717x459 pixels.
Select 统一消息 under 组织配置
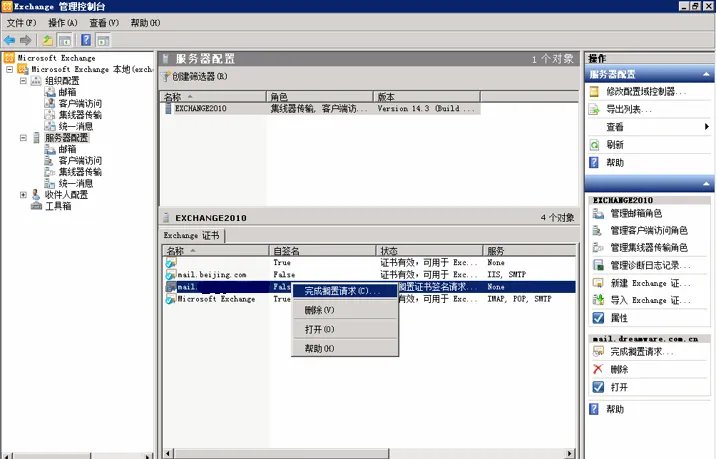click(75, 126)
